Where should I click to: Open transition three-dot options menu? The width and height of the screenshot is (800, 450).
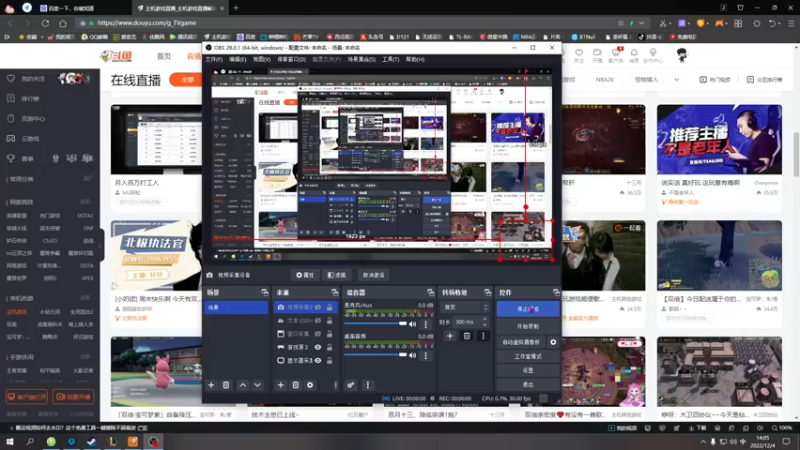[x=483, y=336]
